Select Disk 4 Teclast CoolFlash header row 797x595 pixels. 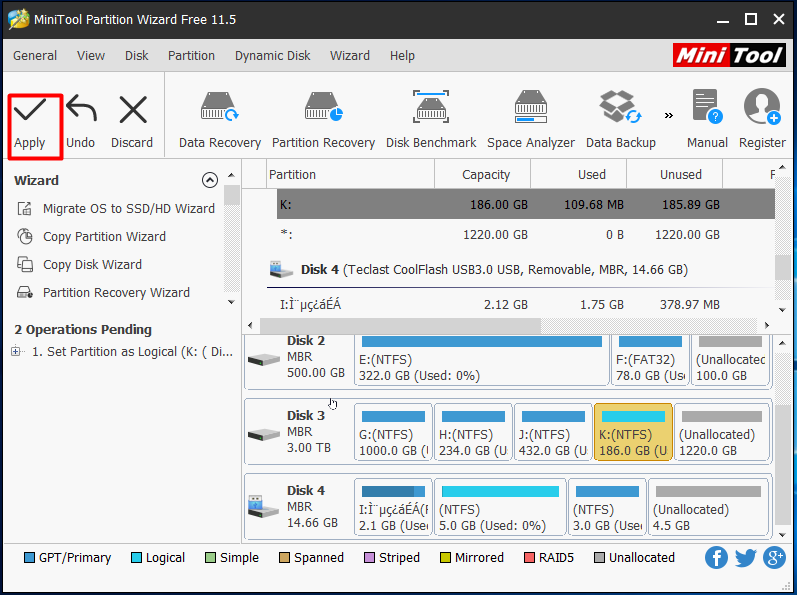pyautogui.click(x=521, y=269)
